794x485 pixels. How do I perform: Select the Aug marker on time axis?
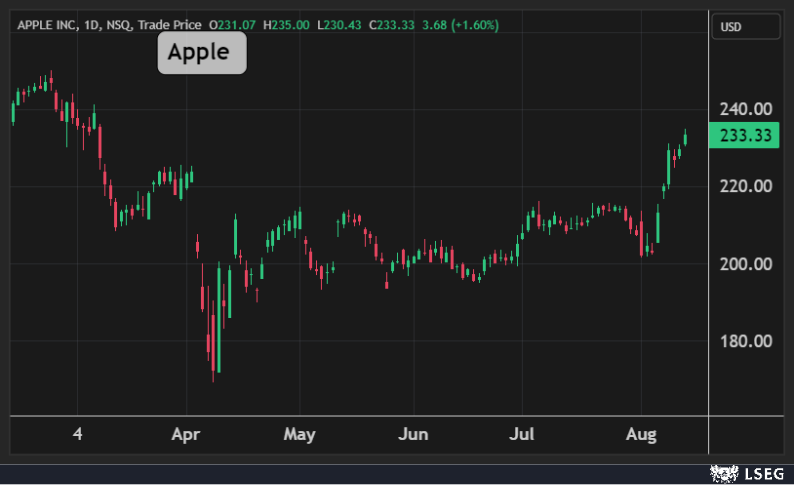[641, 434]
